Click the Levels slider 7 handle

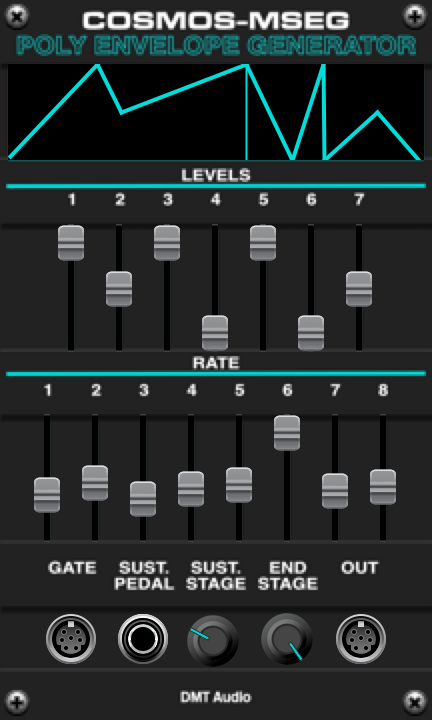coord(359,289)
